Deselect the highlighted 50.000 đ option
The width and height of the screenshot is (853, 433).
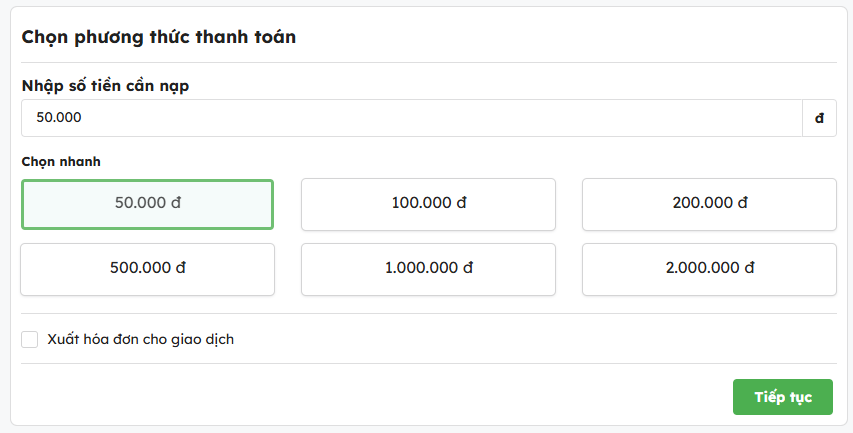coord(147,204)
